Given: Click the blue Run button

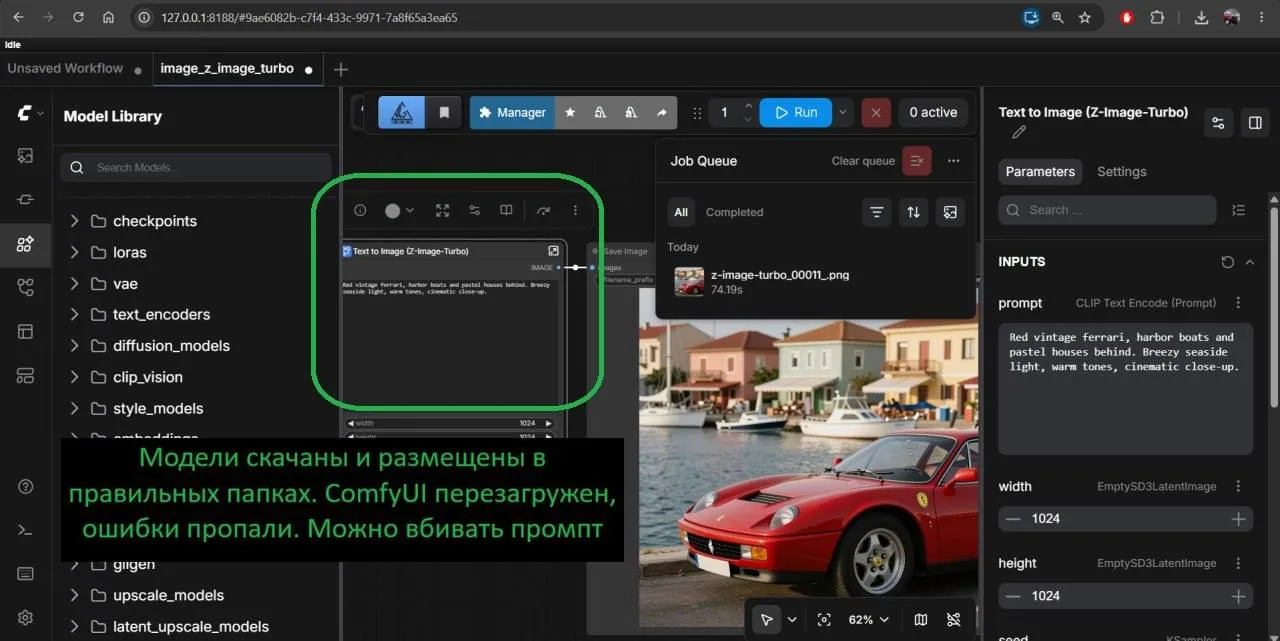Looking at the screenshot, I should [x=796, y=112].
